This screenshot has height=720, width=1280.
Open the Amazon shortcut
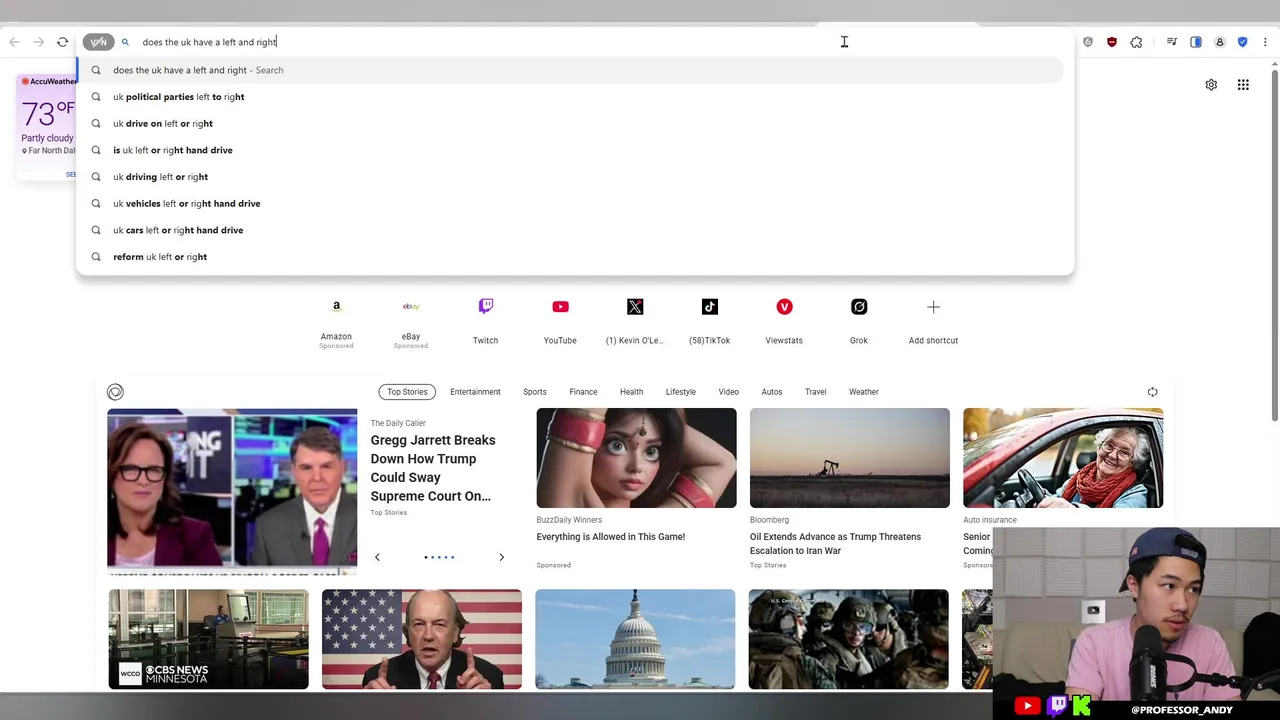(336, 320)
